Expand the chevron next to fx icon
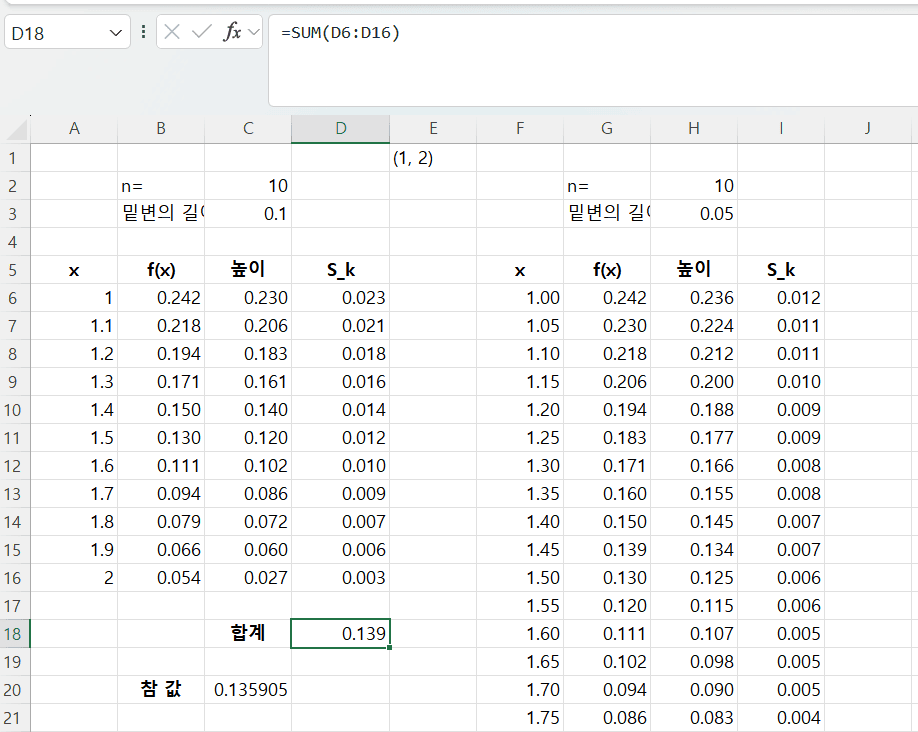Viewport: 918px width, 732px height. pyautogui.click(x=253, y=32)
